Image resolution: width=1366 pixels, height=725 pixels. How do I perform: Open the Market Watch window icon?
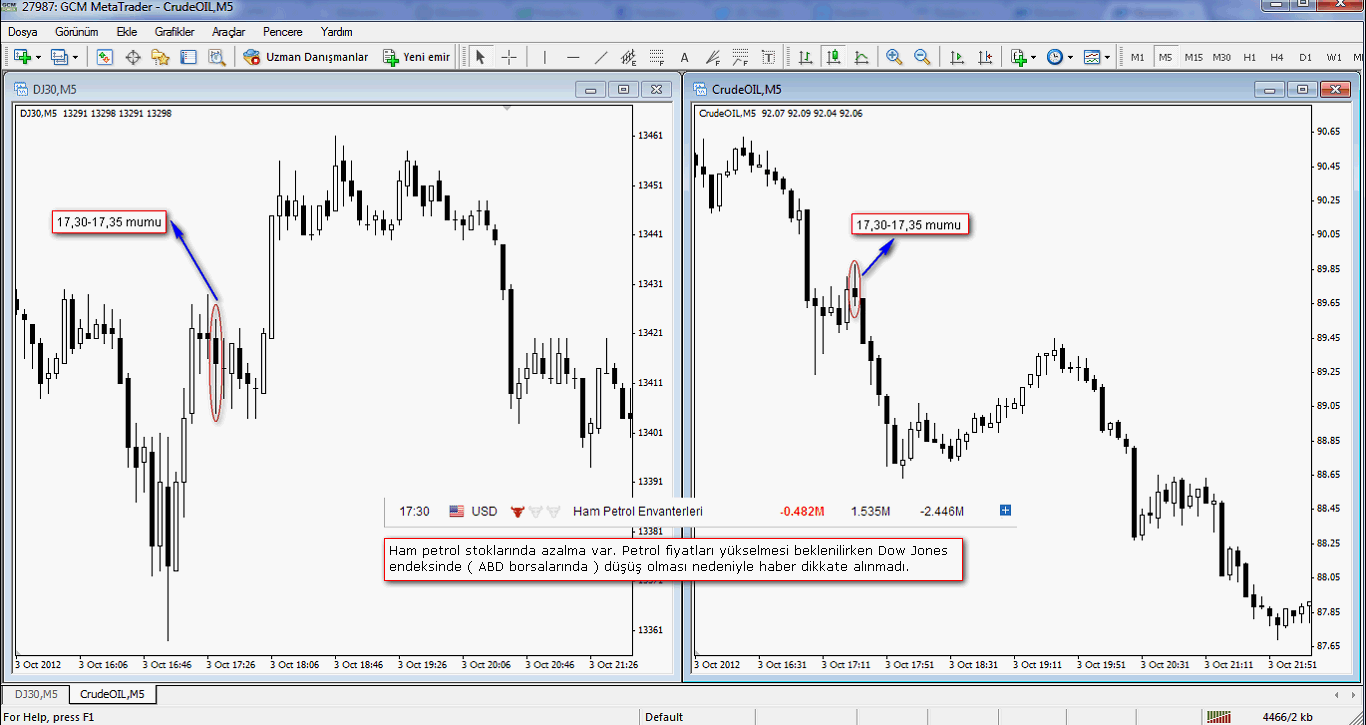[x=104, y=57]
